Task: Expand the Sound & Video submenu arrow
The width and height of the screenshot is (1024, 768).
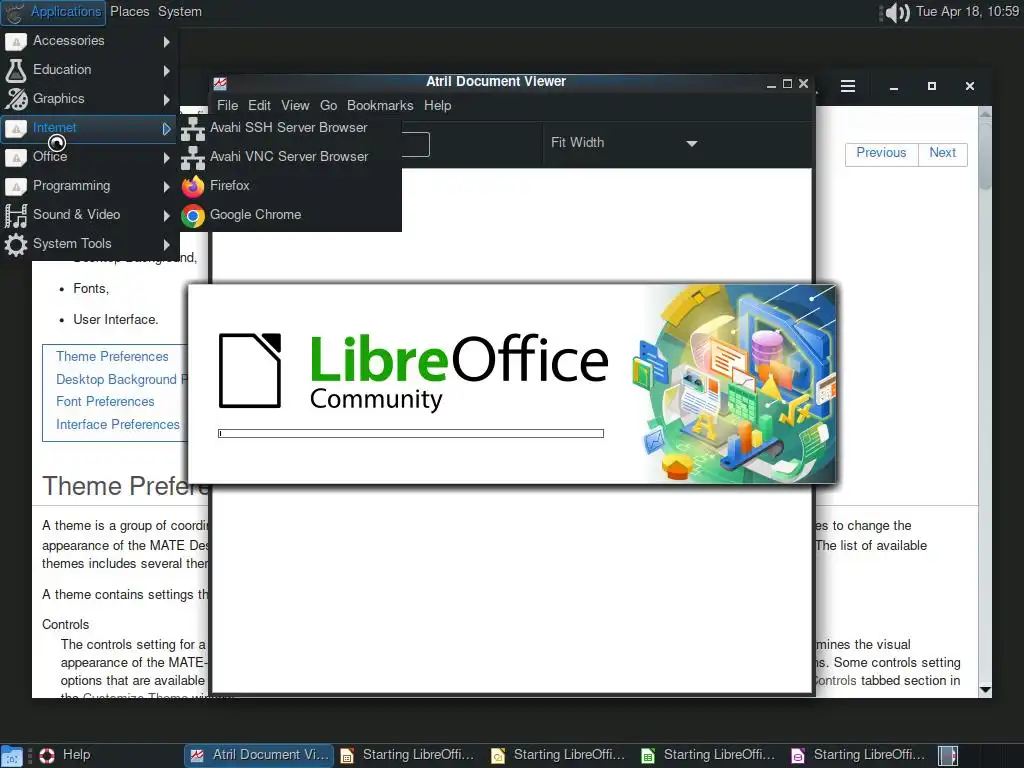Action: pos(167,215)
